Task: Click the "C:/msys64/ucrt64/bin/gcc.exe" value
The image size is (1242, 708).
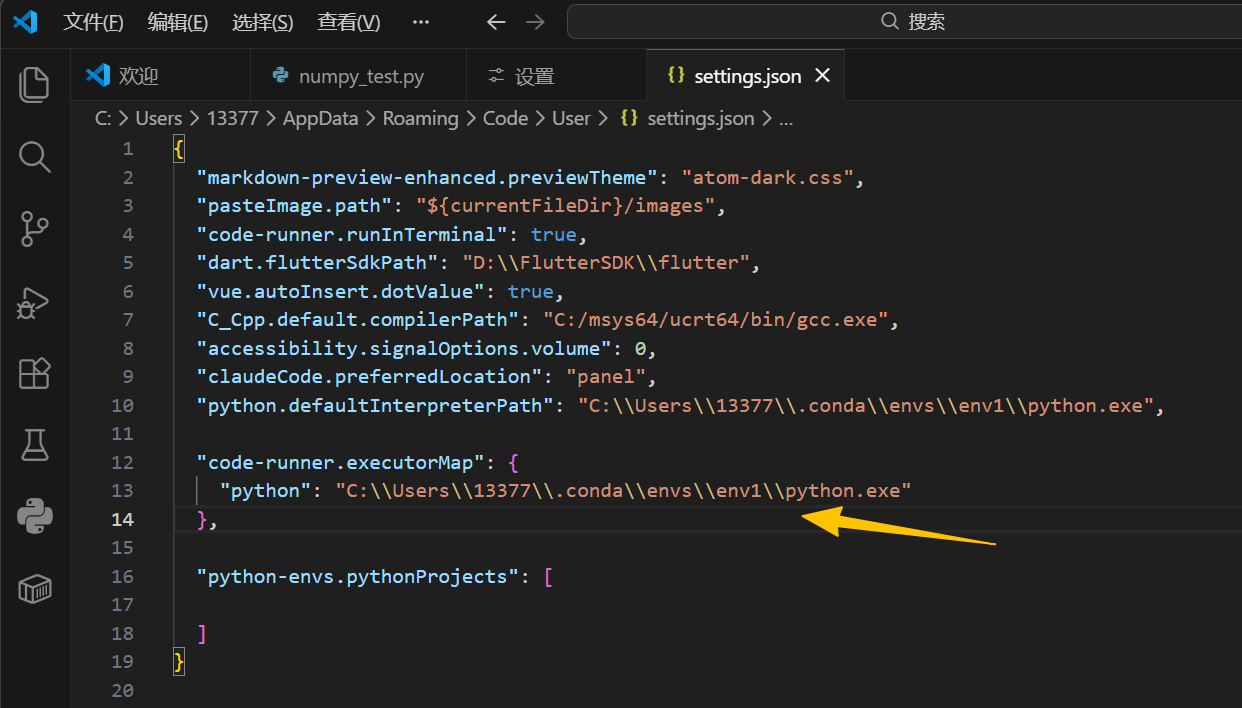Action: [x=717, y=320]
